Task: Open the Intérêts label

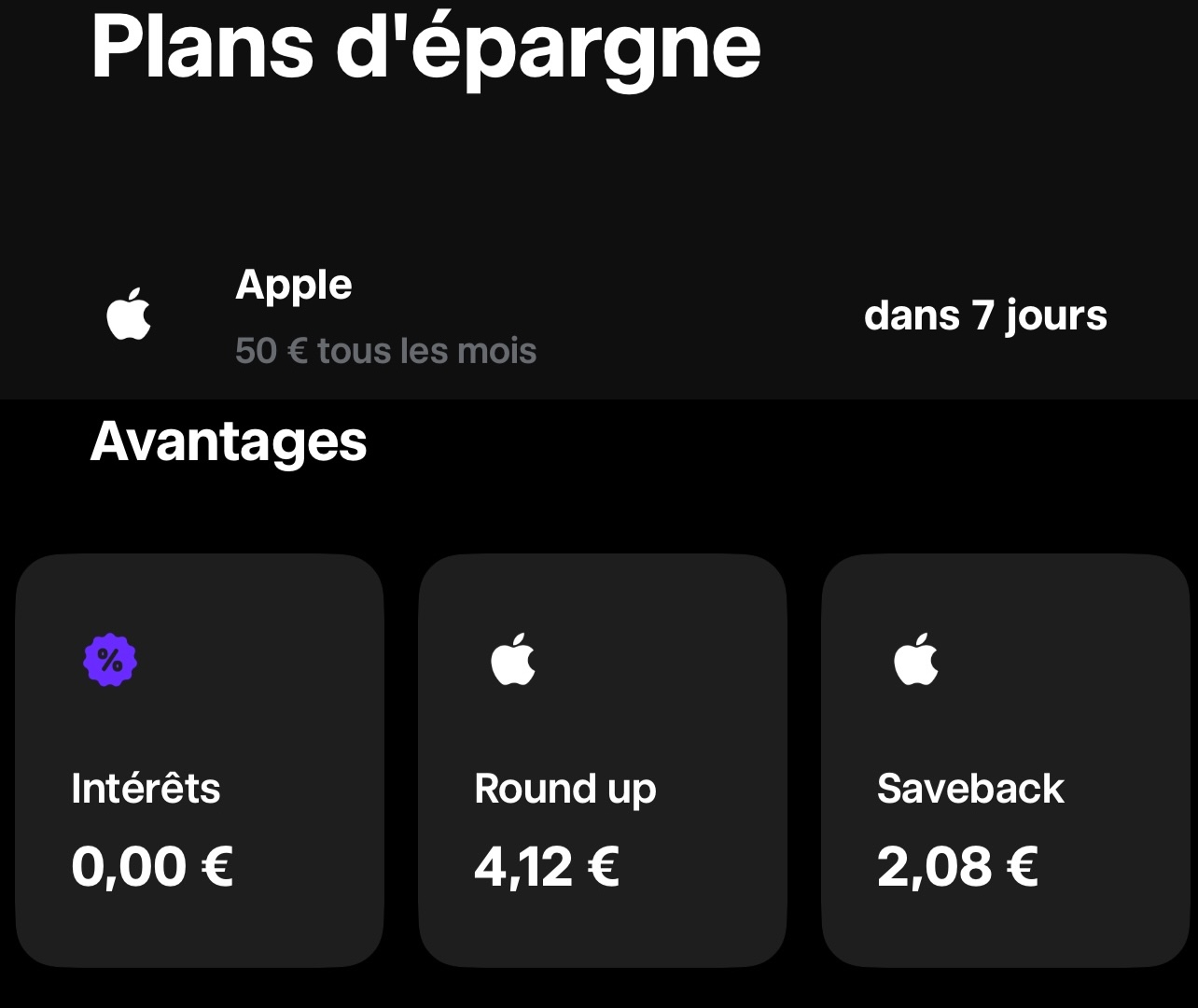Action: 146,789
